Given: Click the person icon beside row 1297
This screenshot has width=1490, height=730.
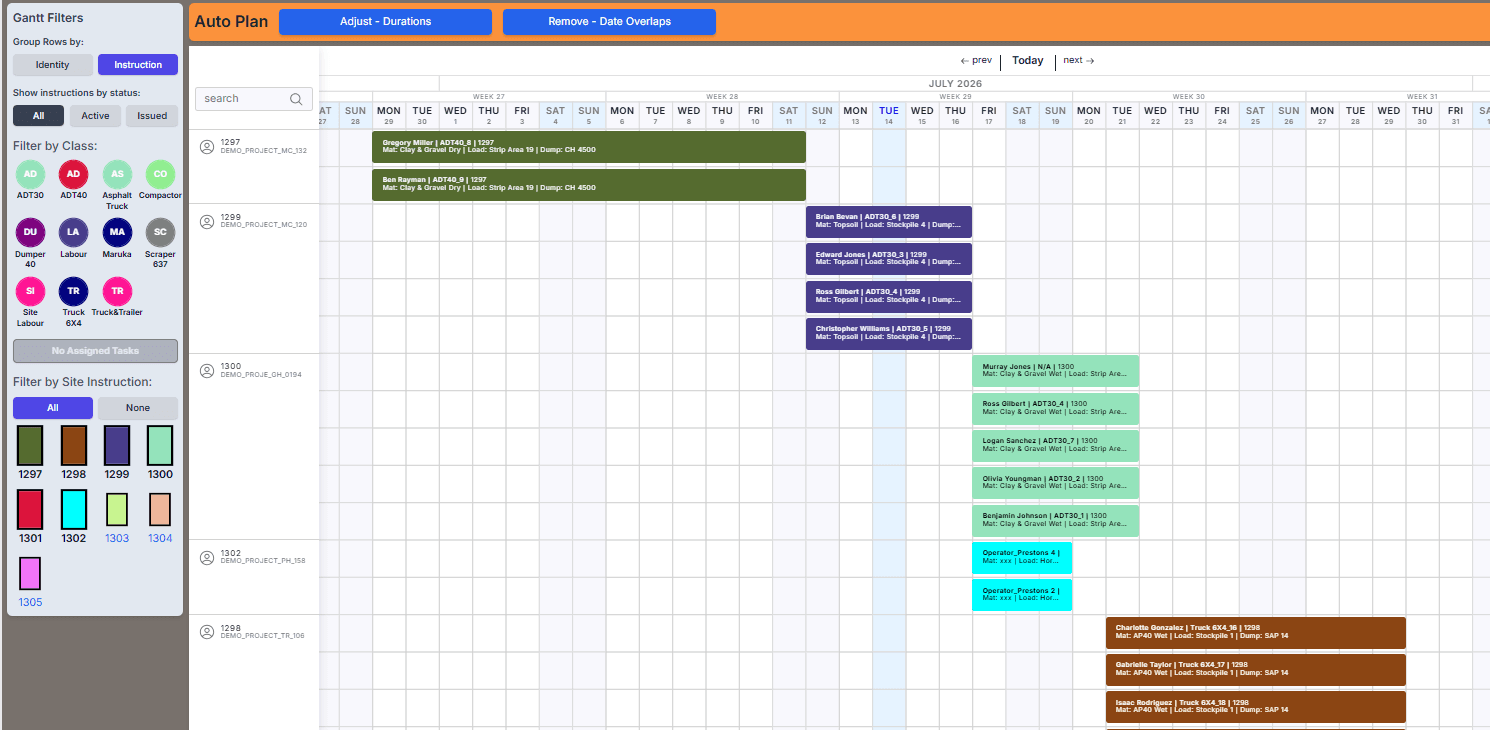Looking at the screenshot, I should (207, 147).
